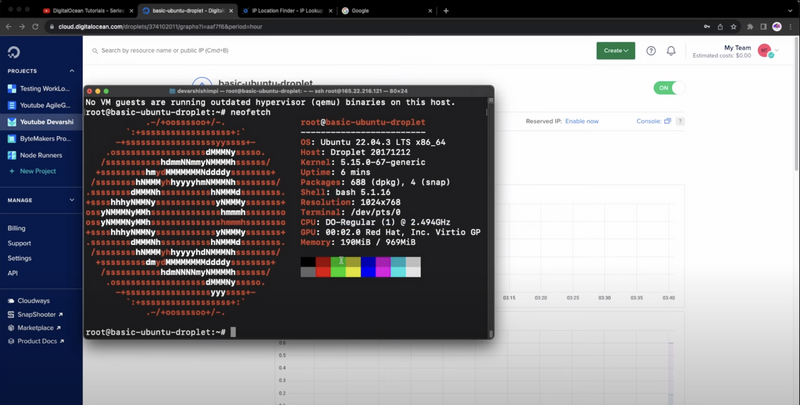Open the Create dropdown button
Image resolution: width=800 pixels, height=405 pixels.
[616, 50]
